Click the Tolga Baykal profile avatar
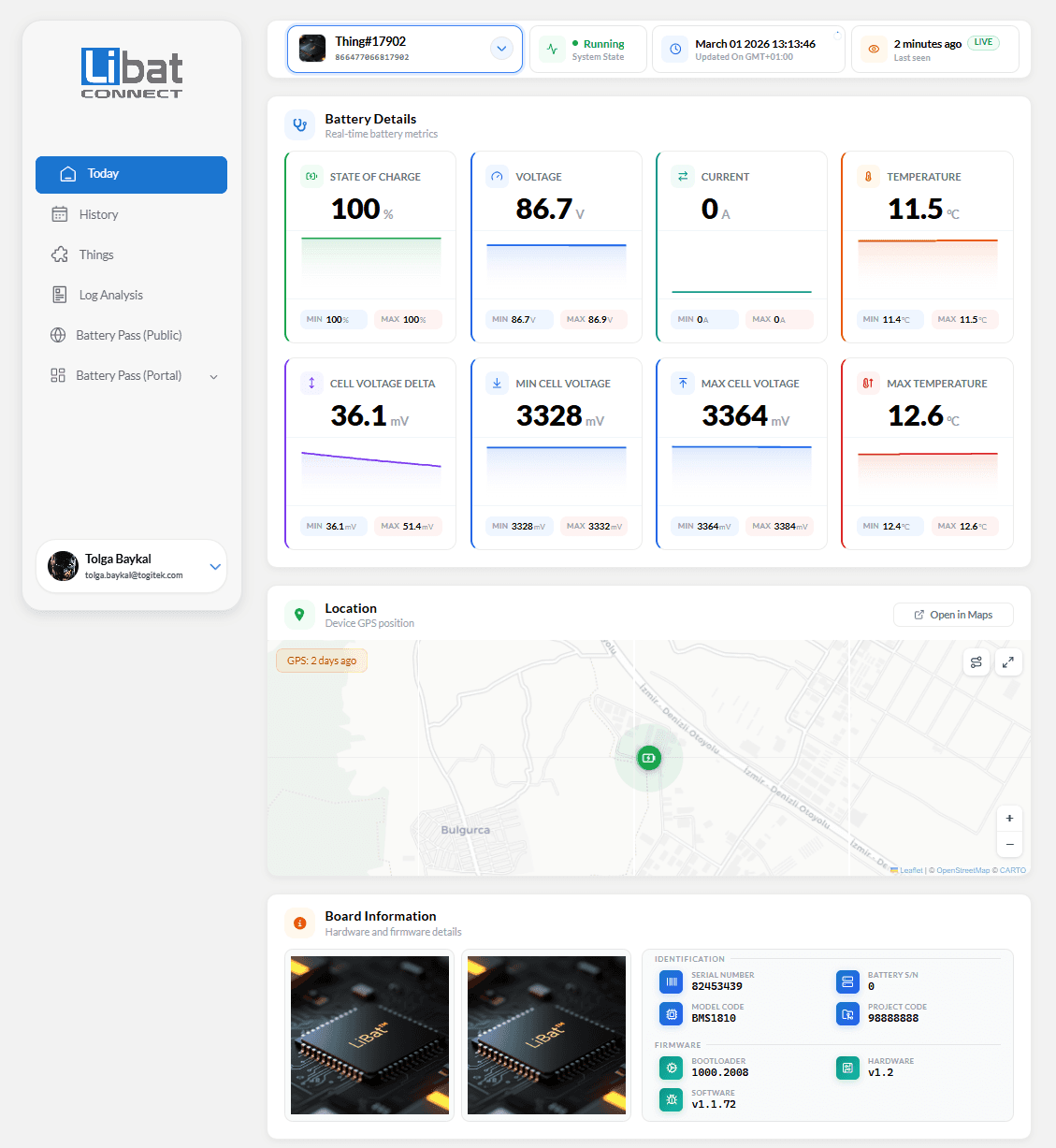Viewport: 1056px width, 1148px height. pyautogui.click(x=64, y=566)
